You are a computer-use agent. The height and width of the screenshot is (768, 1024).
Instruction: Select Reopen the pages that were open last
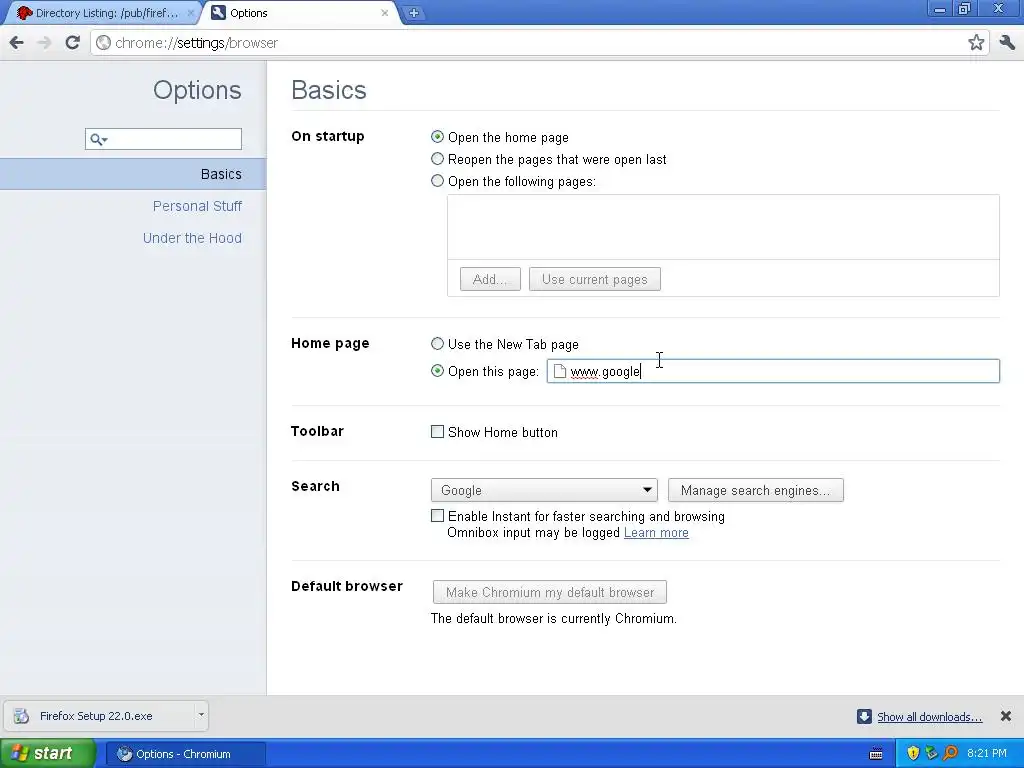tap(438, 159)
